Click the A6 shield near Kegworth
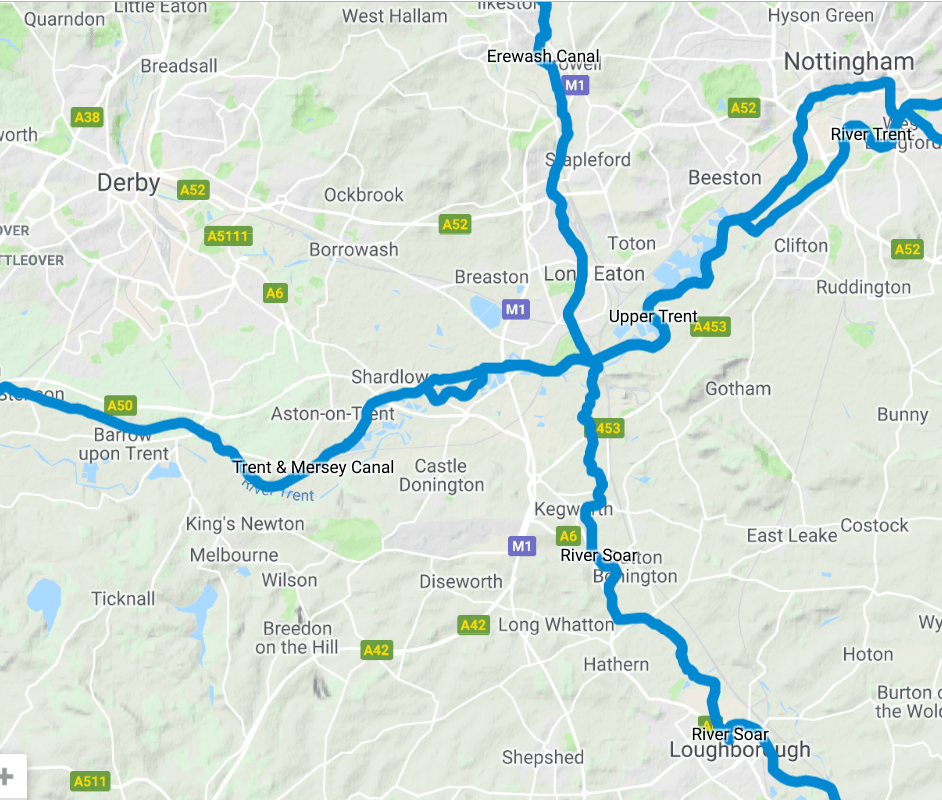Image resolution: width=942 pixels, height=800 pixels. pos(568,536)
